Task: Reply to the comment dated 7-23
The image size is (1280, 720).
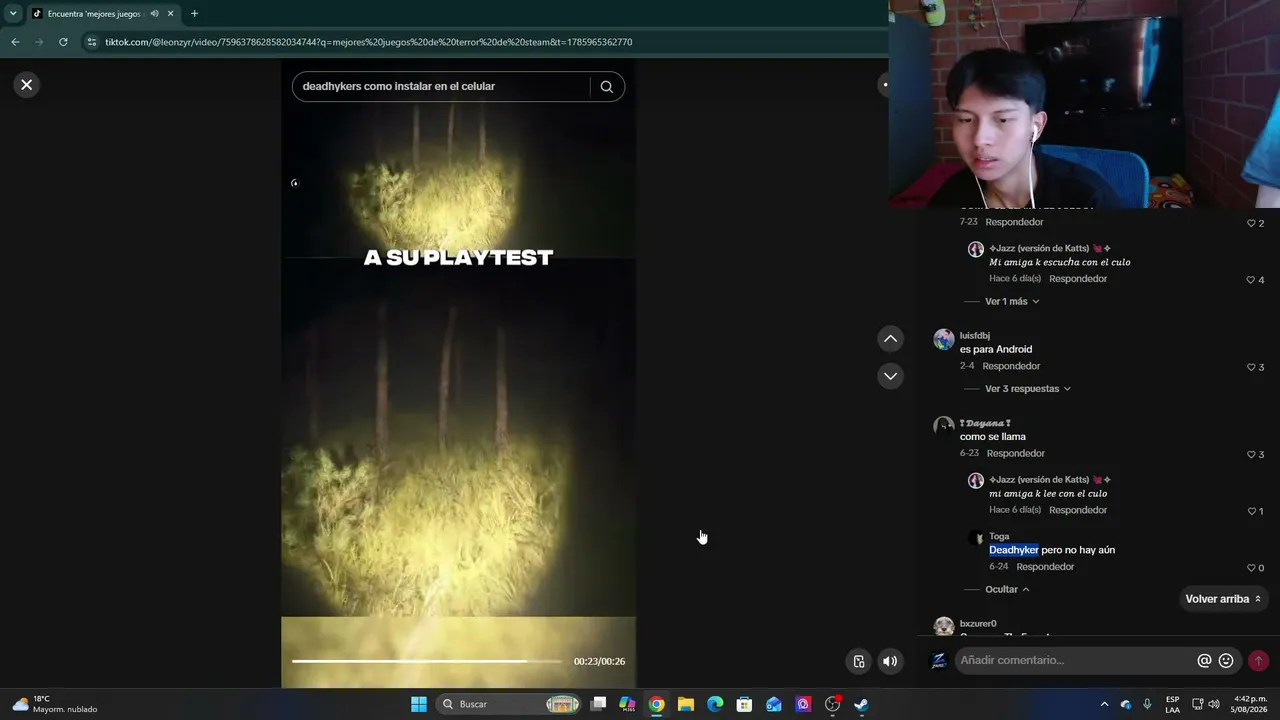Action: click(1014, 222)
